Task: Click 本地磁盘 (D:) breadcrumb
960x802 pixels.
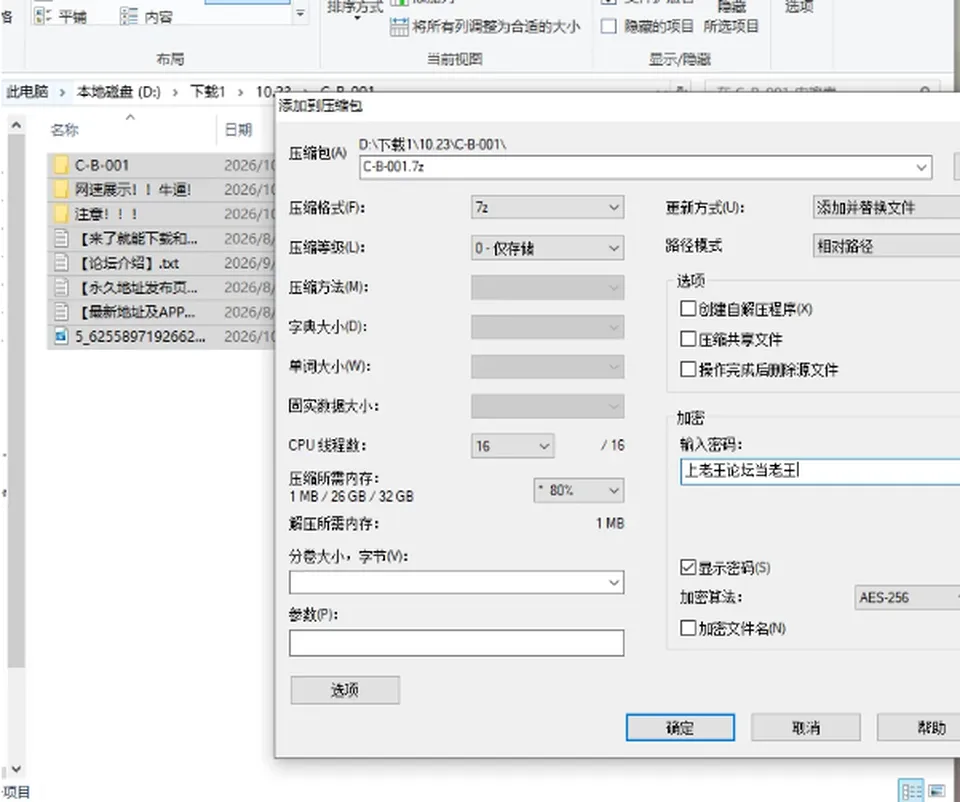Action: coord(119,92)
